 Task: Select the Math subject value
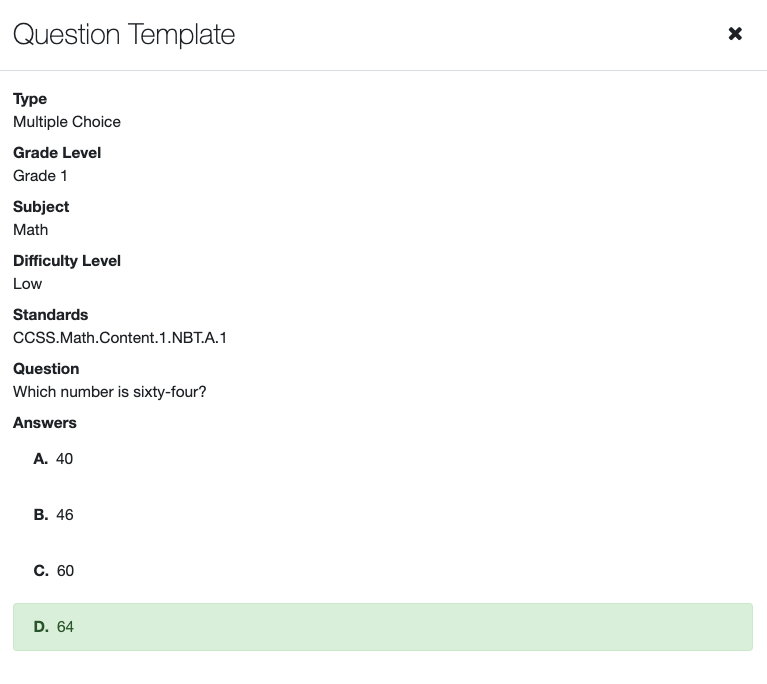(30, 230)
